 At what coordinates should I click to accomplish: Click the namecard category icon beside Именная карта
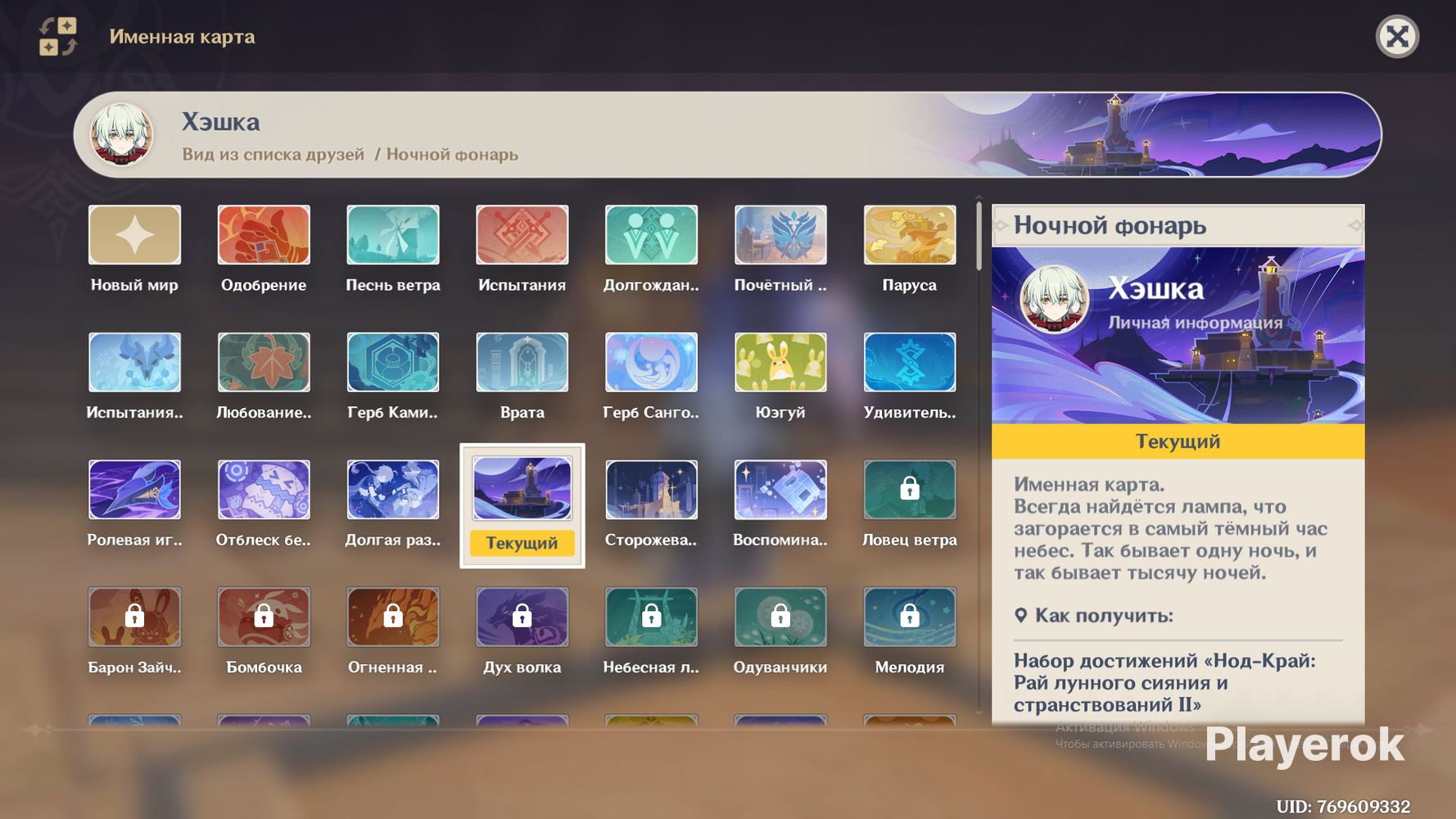tap(58, 37)
